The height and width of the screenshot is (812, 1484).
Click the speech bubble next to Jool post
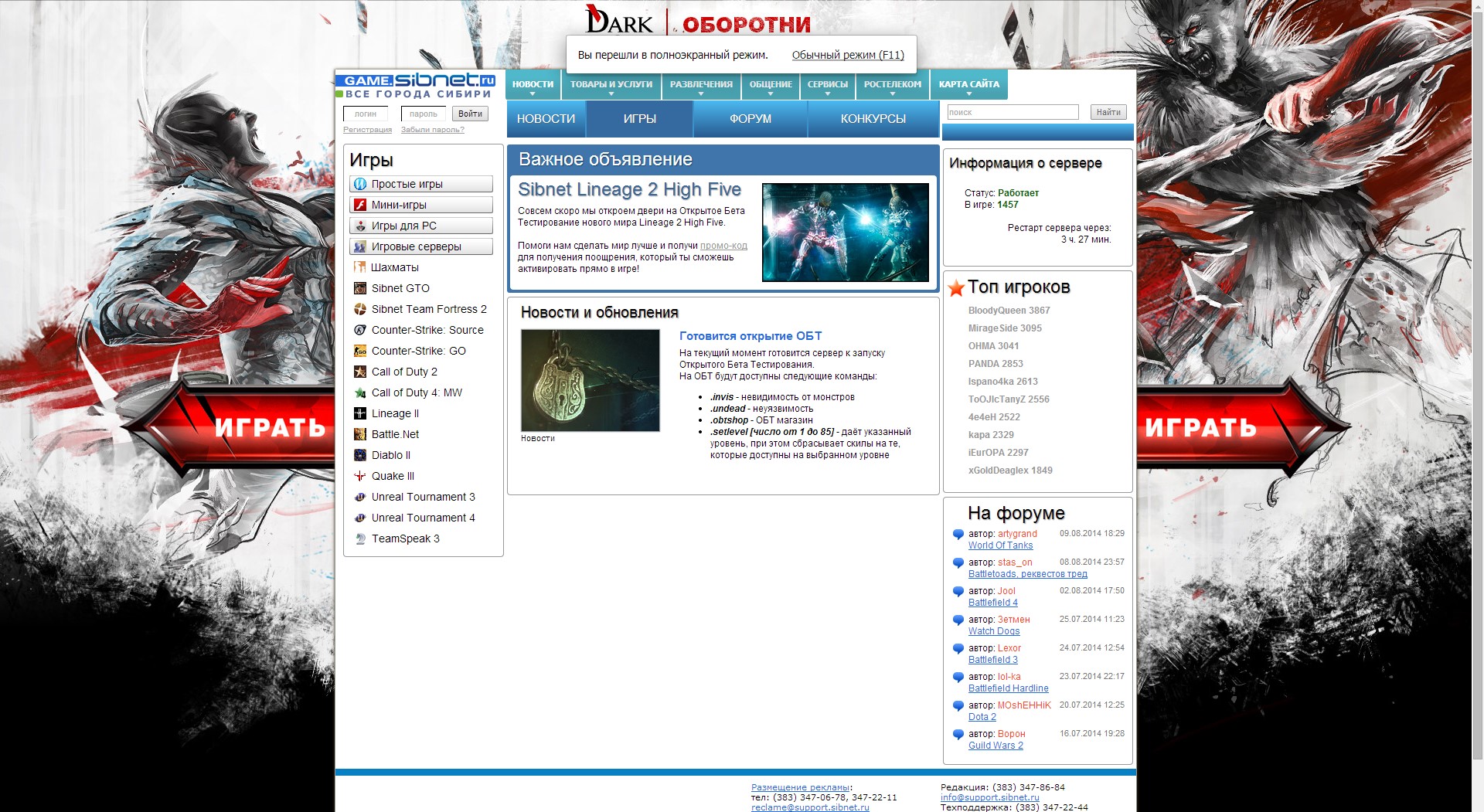(x=958, y=592)
